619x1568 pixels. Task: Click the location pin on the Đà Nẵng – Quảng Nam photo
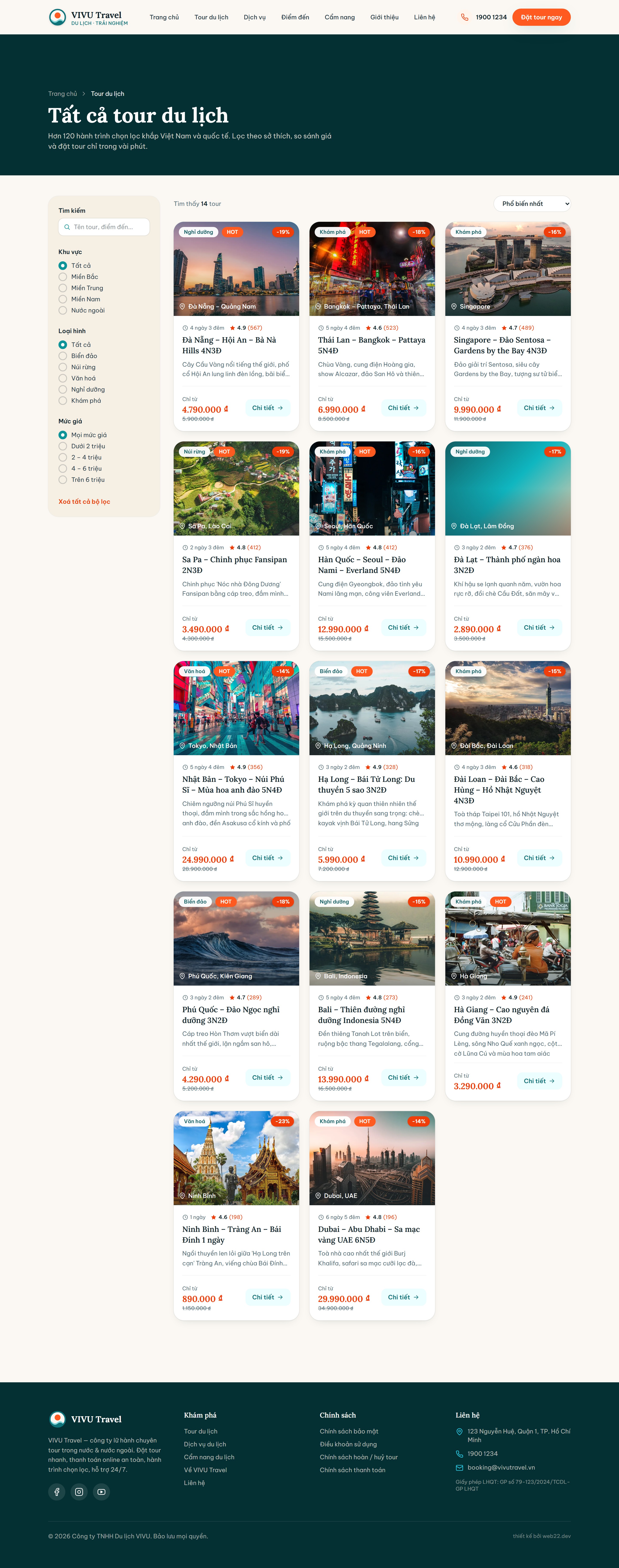pos(182,306)
